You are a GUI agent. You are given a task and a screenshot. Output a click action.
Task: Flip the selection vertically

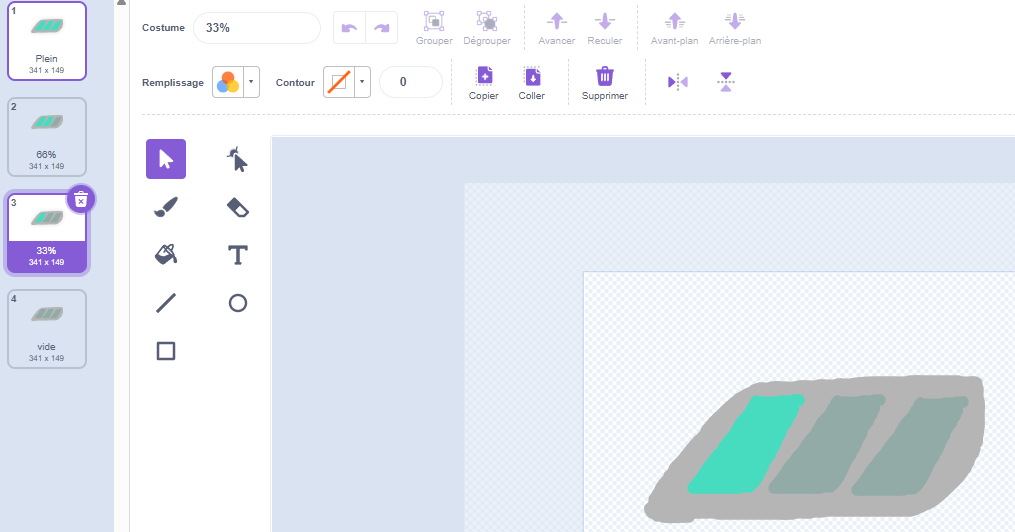click(x=726, y=82)
